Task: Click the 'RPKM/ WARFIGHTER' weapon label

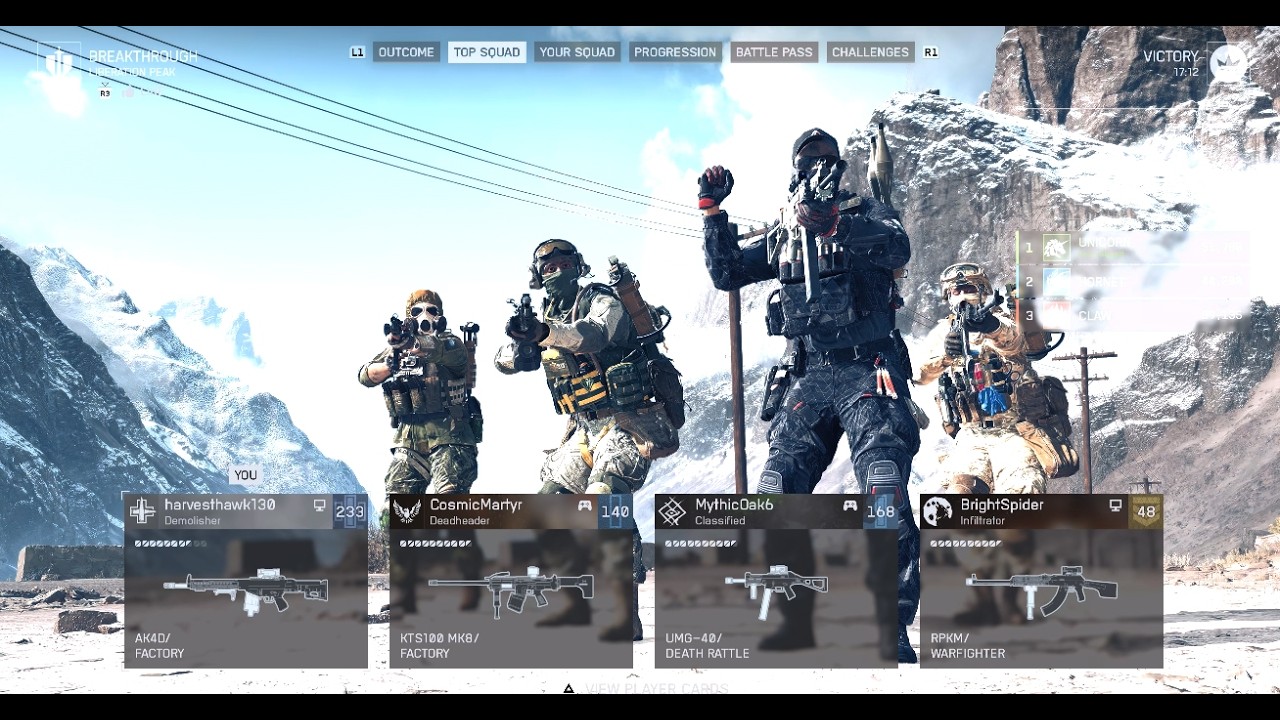Action: [968, 646]
